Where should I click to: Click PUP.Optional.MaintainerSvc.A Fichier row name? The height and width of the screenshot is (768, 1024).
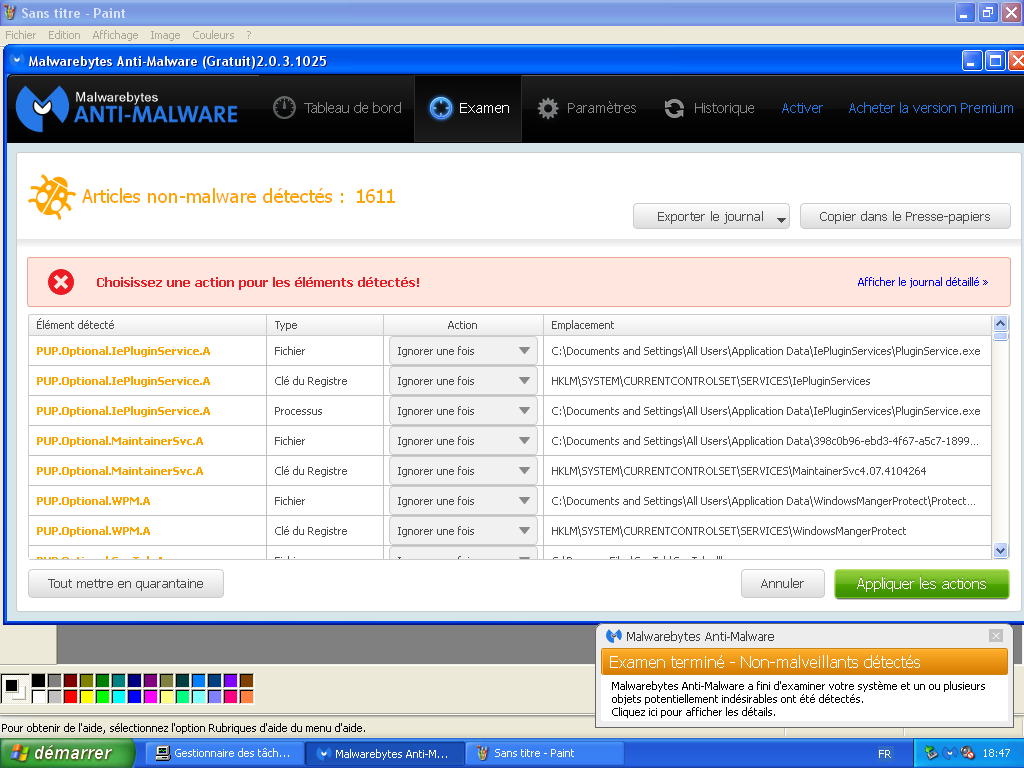coord(120,441)
